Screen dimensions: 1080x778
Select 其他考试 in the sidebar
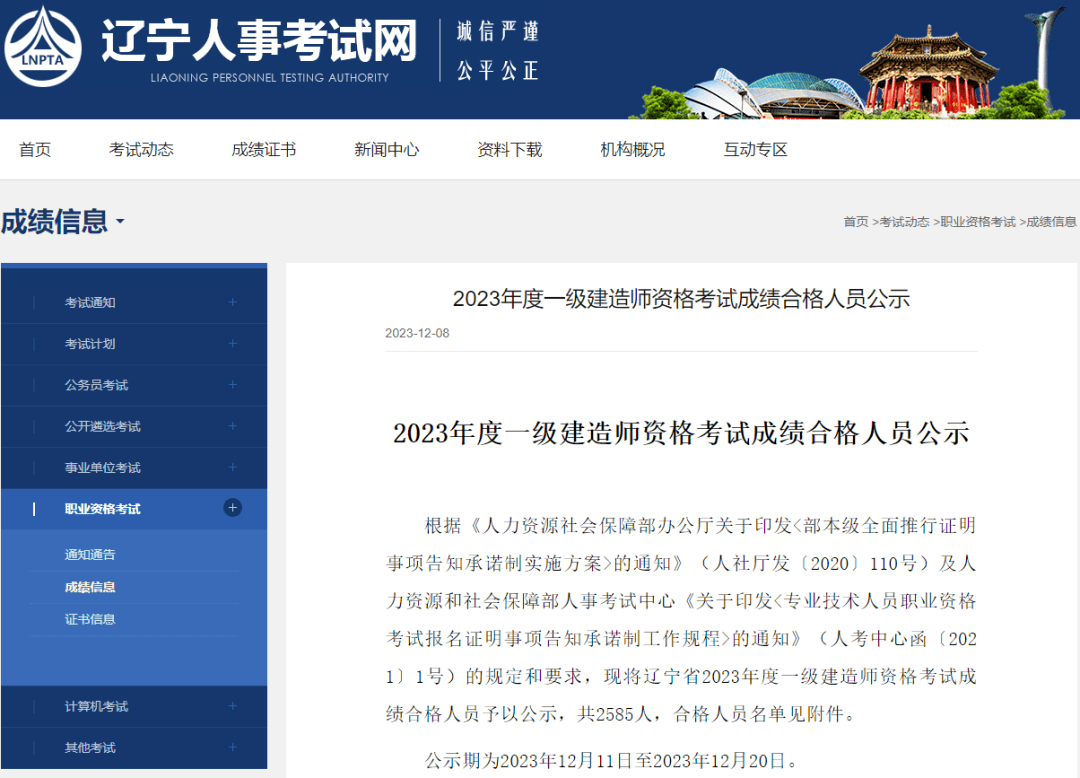coord(90,748)
